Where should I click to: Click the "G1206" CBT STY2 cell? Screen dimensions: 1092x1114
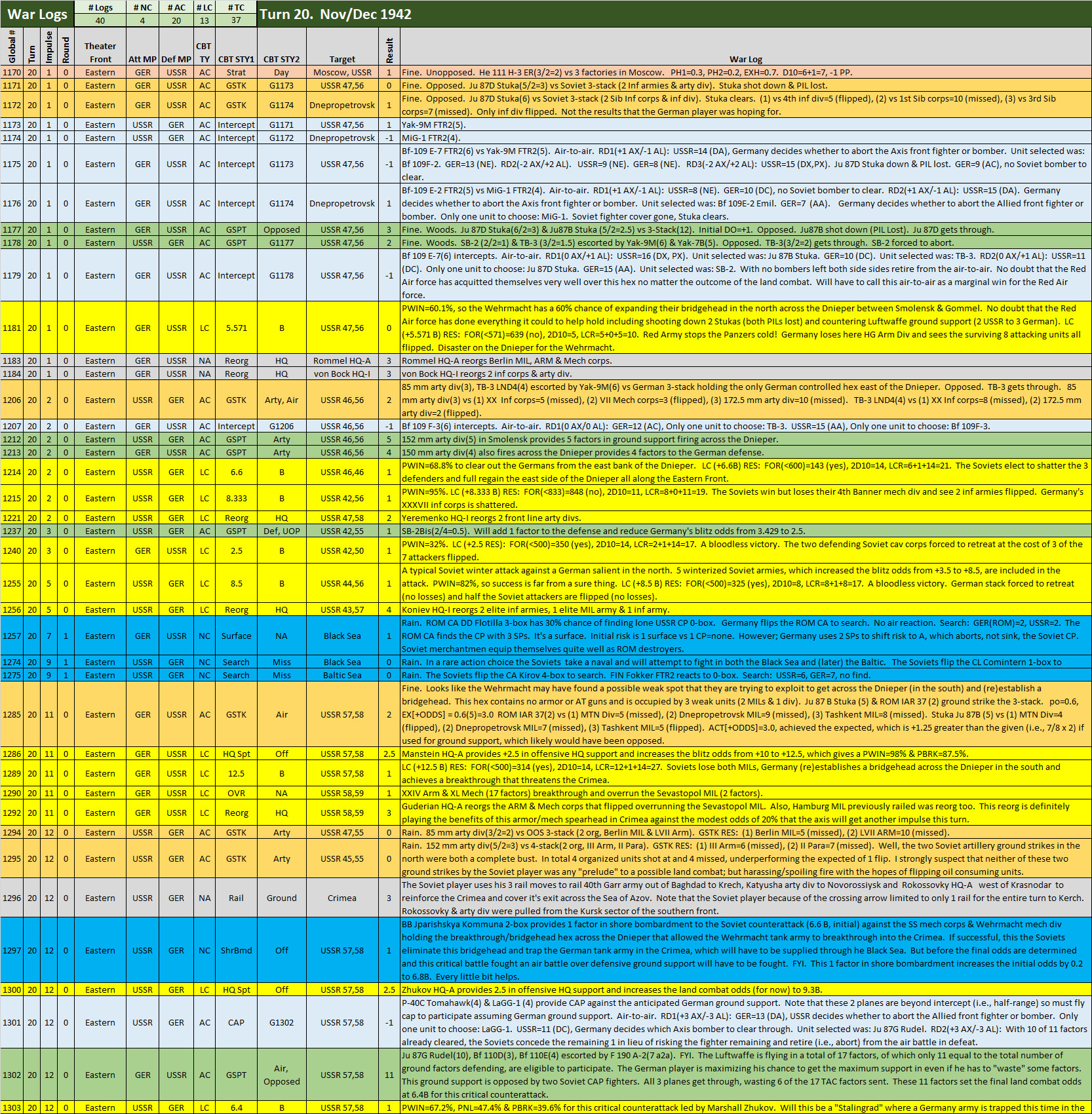pyautogui.click(x=282, y=426)
